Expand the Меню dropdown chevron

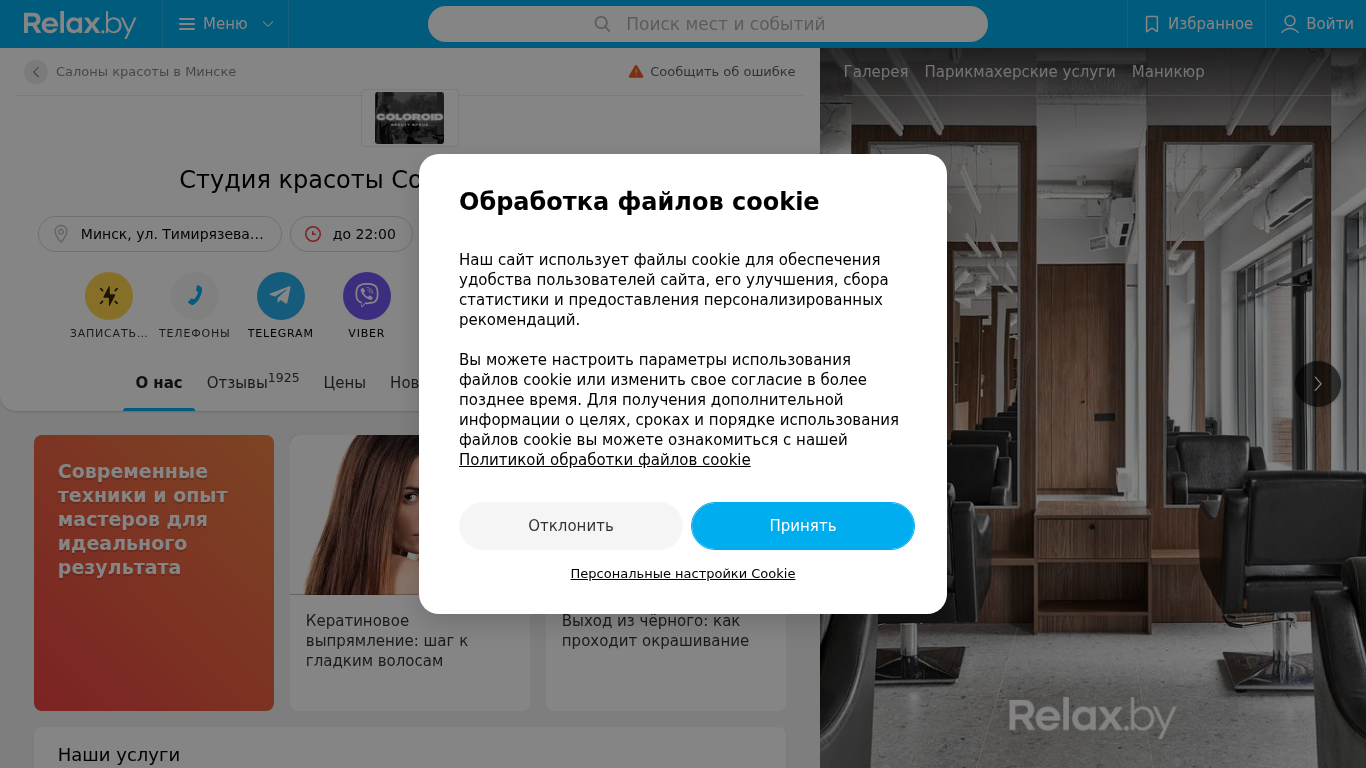click(x=268, y=24)
